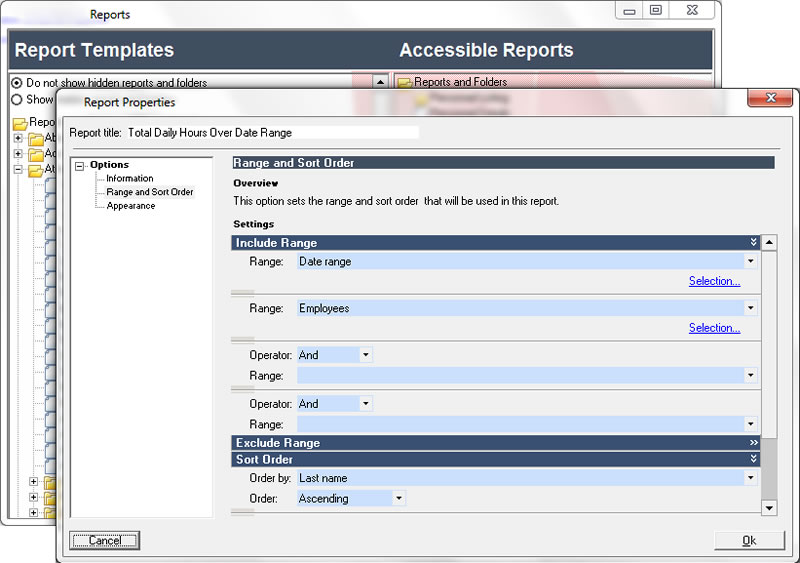Image resolution: width=800 pixels, height=563 pixels.
Task: Collapse the Include Range section chevron
Action: point(753,242)
